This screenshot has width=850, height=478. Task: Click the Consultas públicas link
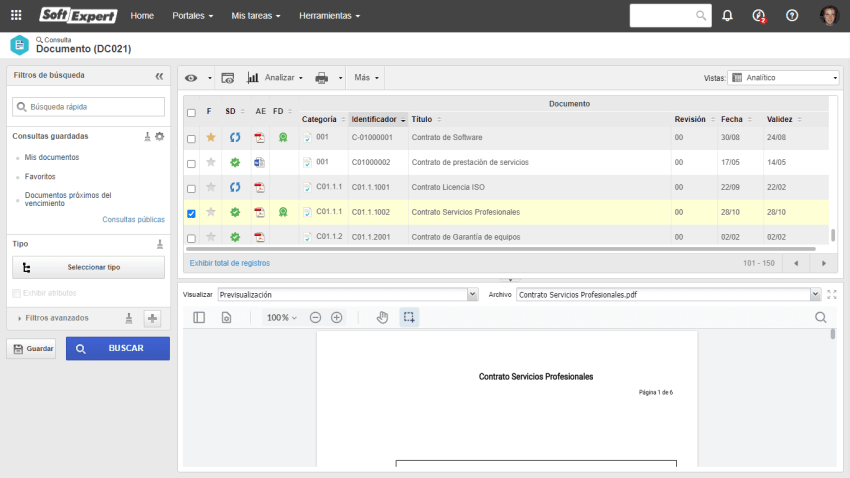133,219
